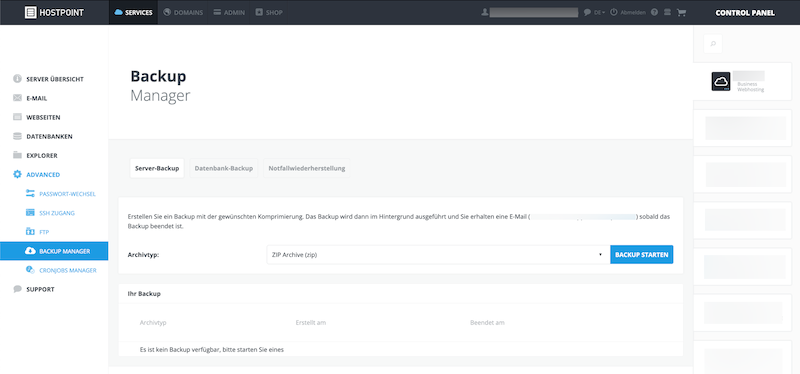Click the search box in right panel
The width and height of the screenshot is (800, 374).
pyautogui.click(x=713, y=44)
